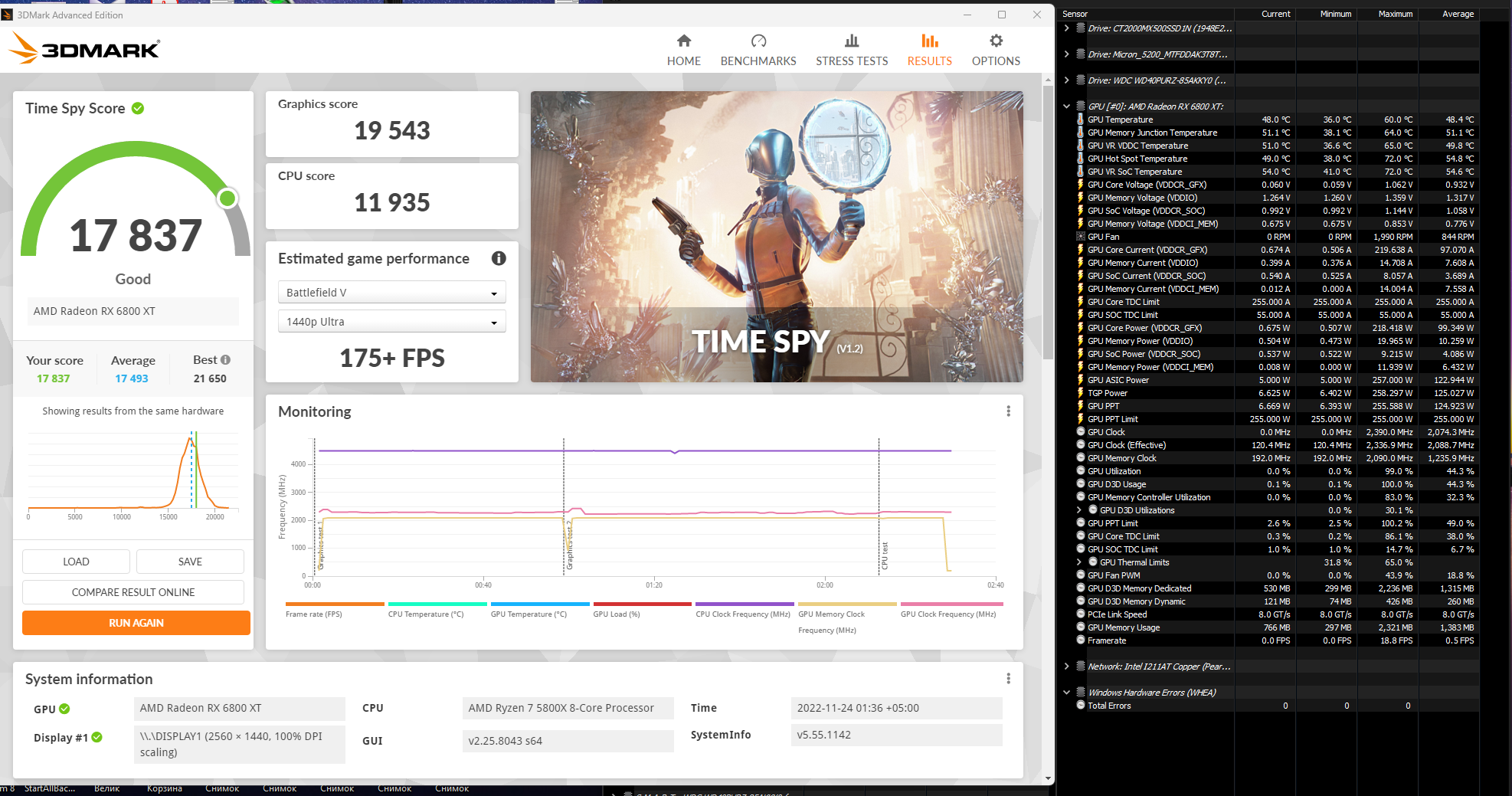Click the 3DMark vertical scrollbar thumb
The width and height of the screenshot is (1512, 796).
click(1048, 222)
